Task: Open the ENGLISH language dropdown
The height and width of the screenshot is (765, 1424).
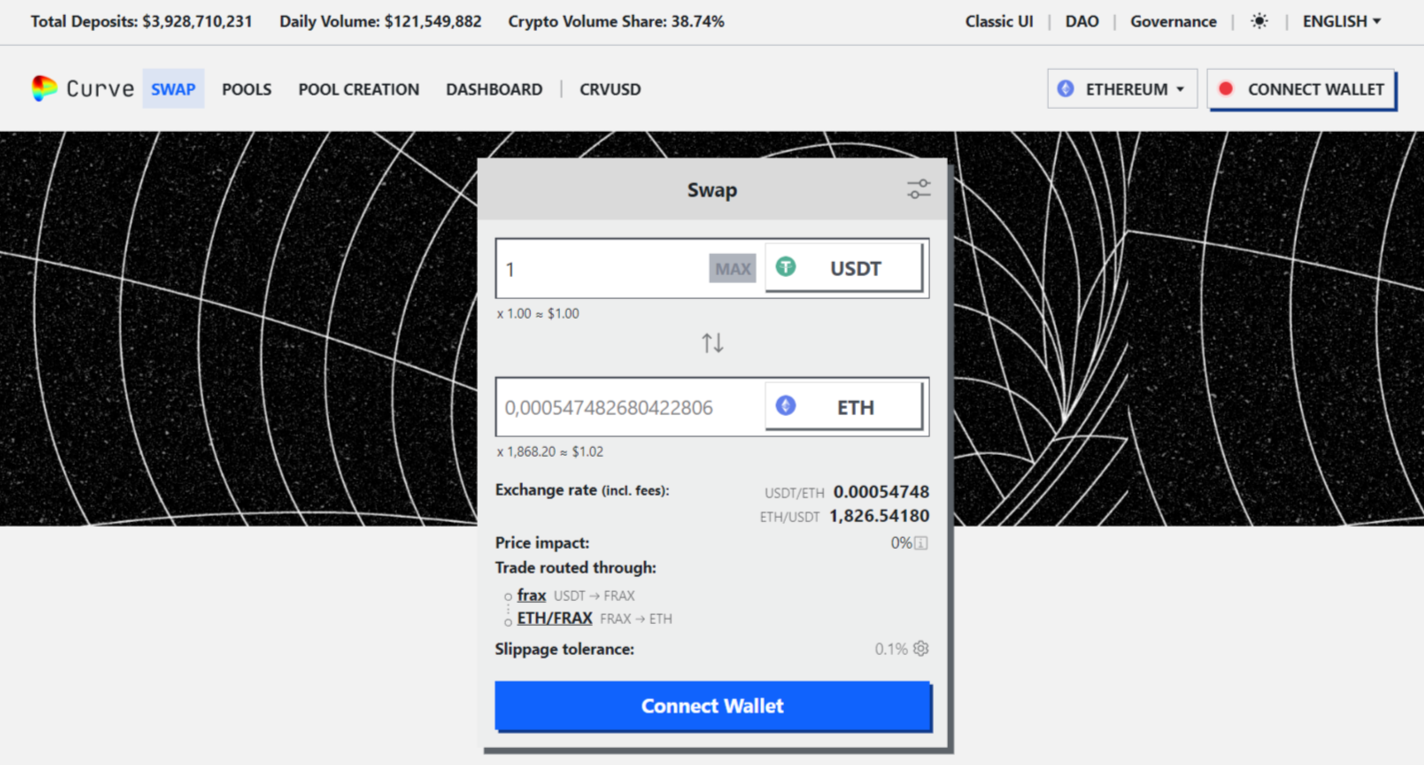Action: (1340, 20)
